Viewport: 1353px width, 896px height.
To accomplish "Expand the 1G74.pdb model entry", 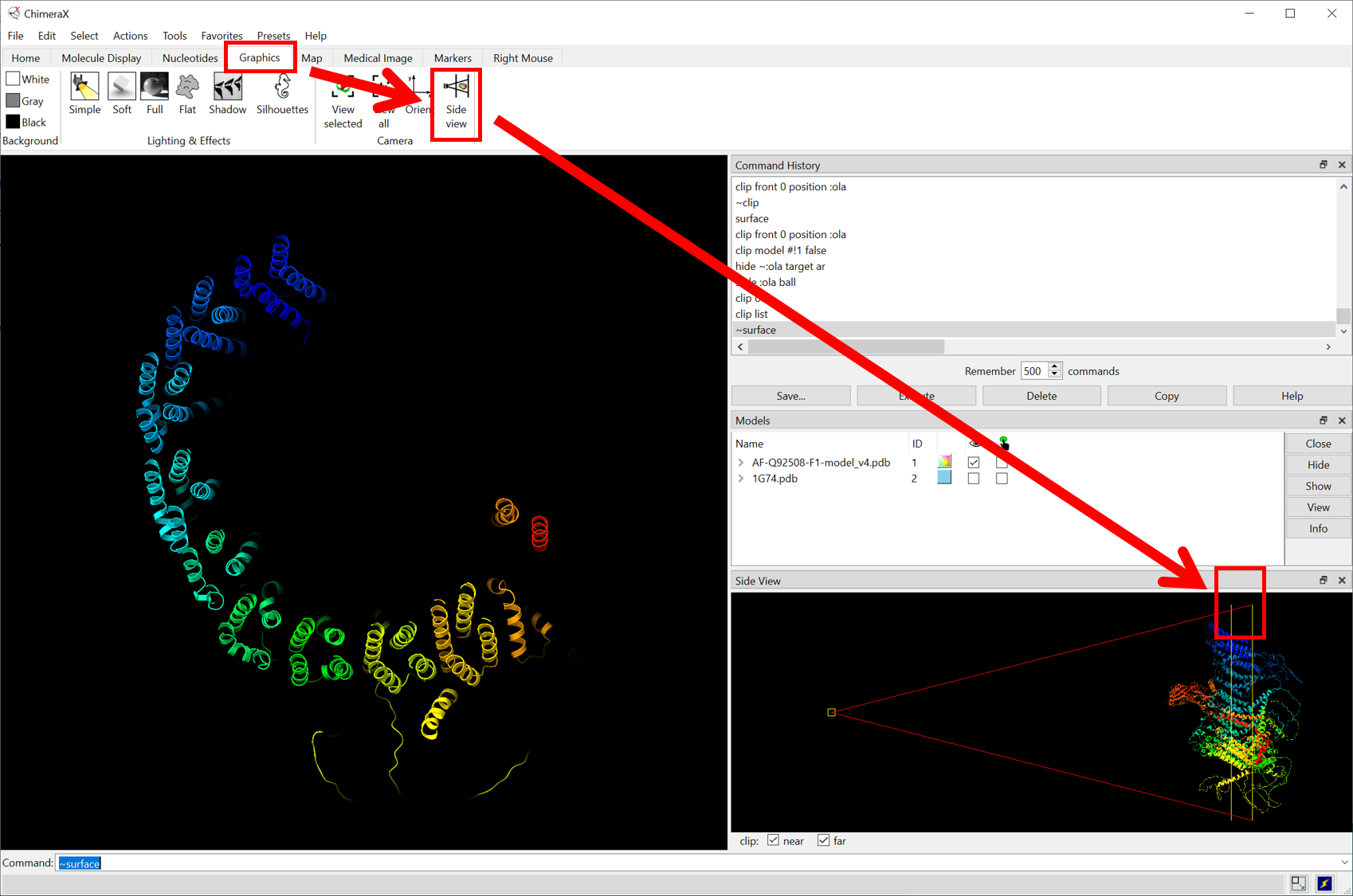I will coord(741,479).
